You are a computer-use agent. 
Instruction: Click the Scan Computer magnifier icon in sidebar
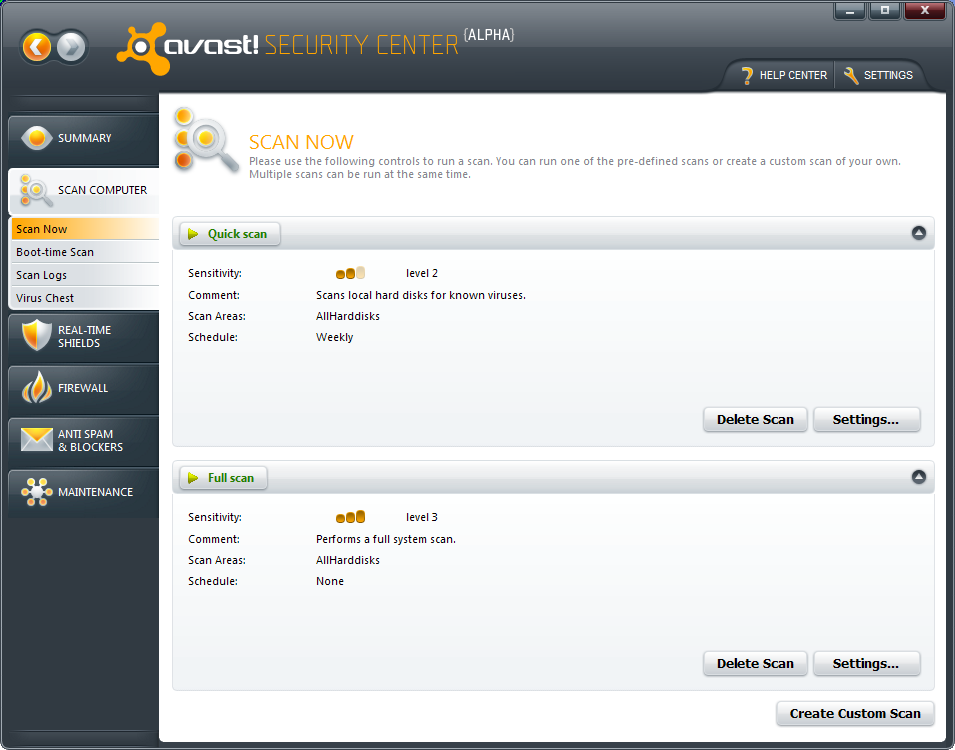(35, 190)
